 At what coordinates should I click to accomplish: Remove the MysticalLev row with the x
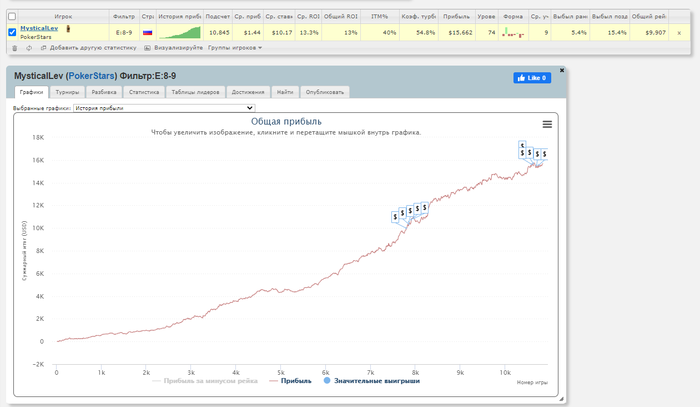[679, 33]
